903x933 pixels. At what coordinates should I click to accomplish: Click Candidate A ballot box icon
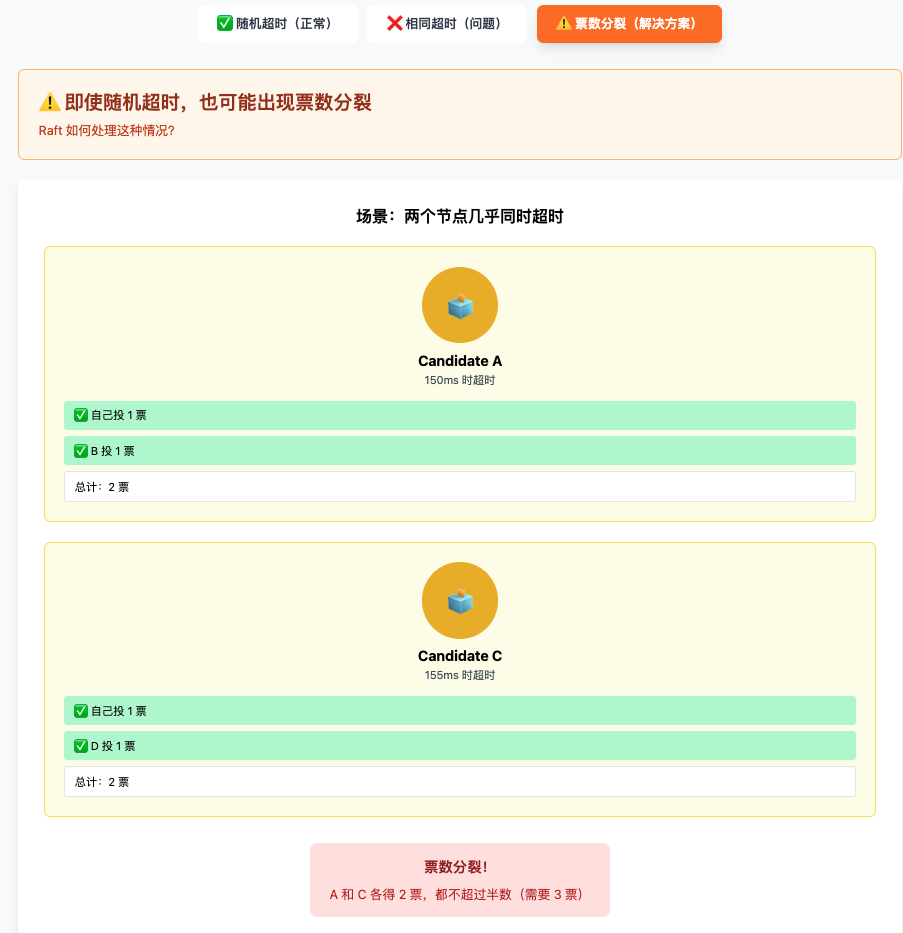[x=460, y=306]
